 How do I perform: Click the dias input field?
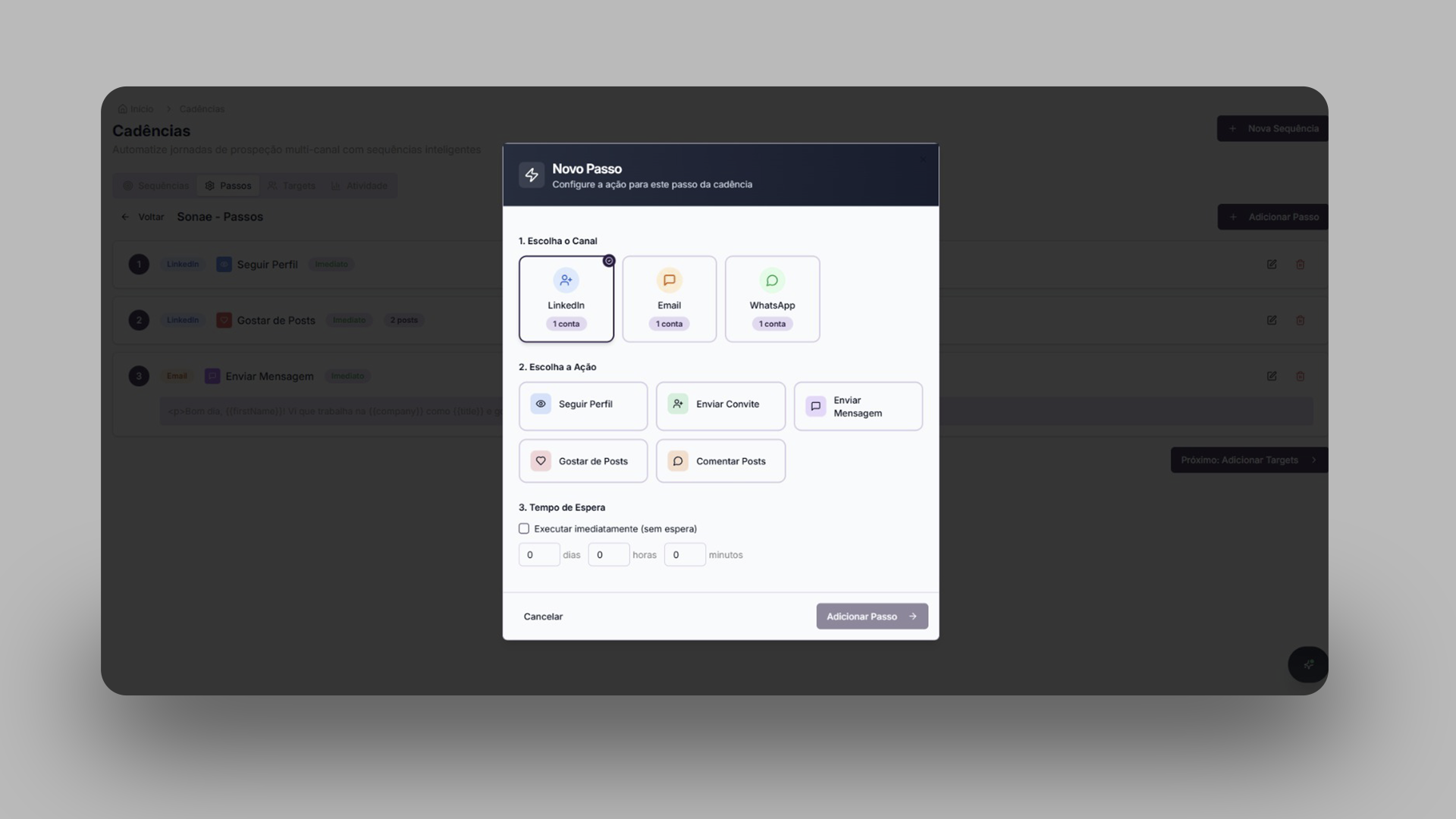539,555
